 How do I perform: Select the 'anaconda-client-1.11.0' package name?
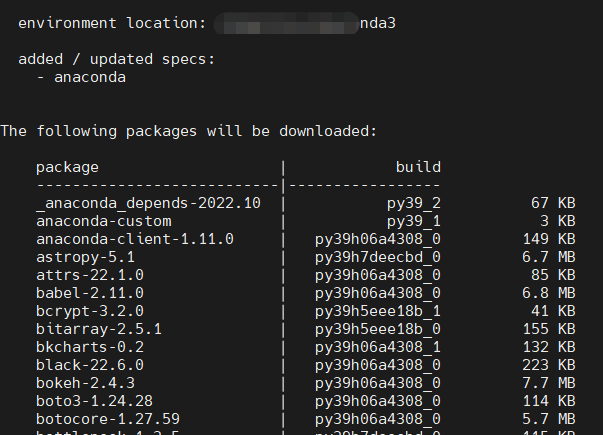click(135, 240)
